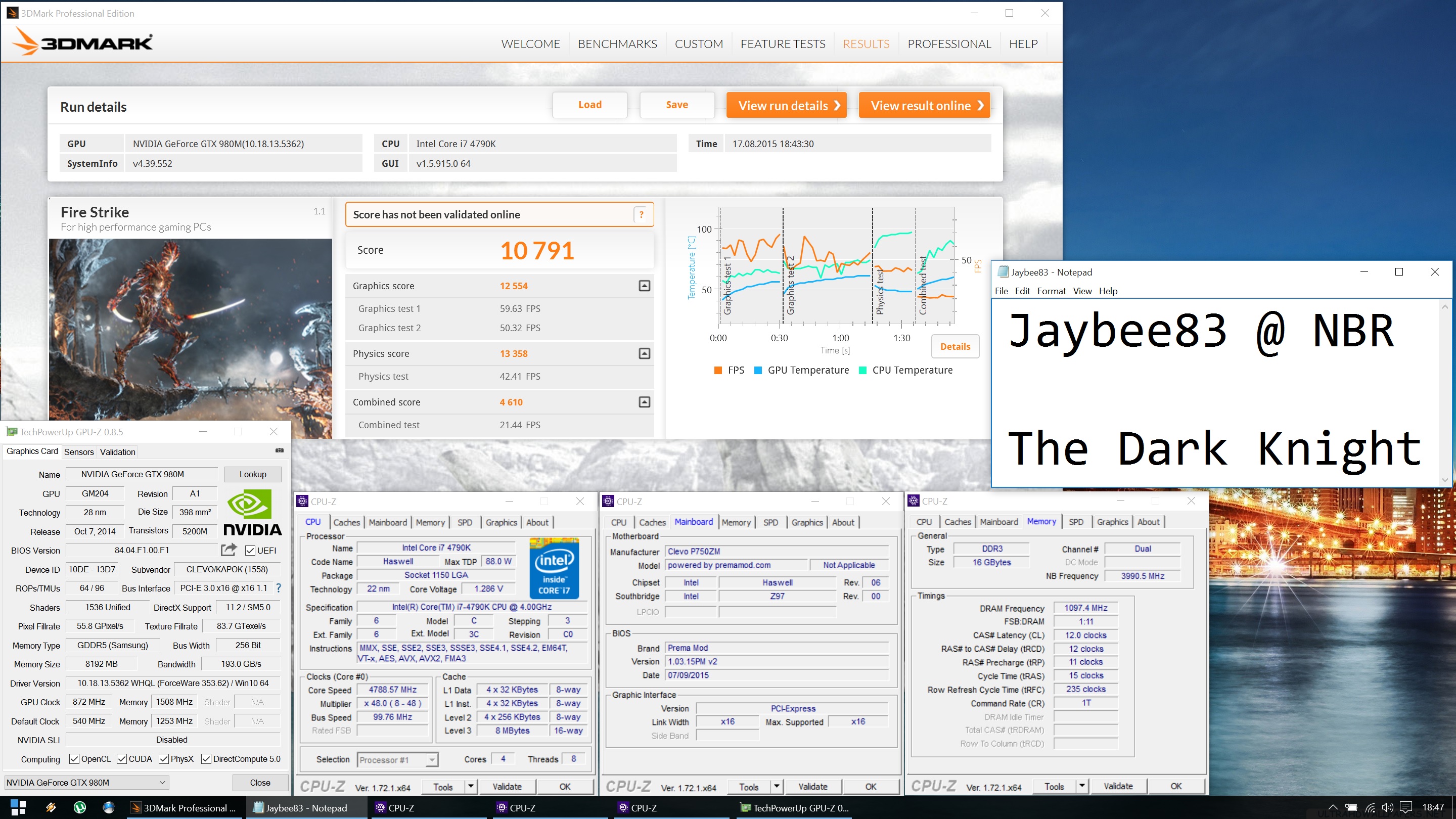Image resolution: width=1456 pixels, height=819 pixels.
Task: Open the Caches tab in the CPU tab CPU-Z window
Action: pos(346,522)
